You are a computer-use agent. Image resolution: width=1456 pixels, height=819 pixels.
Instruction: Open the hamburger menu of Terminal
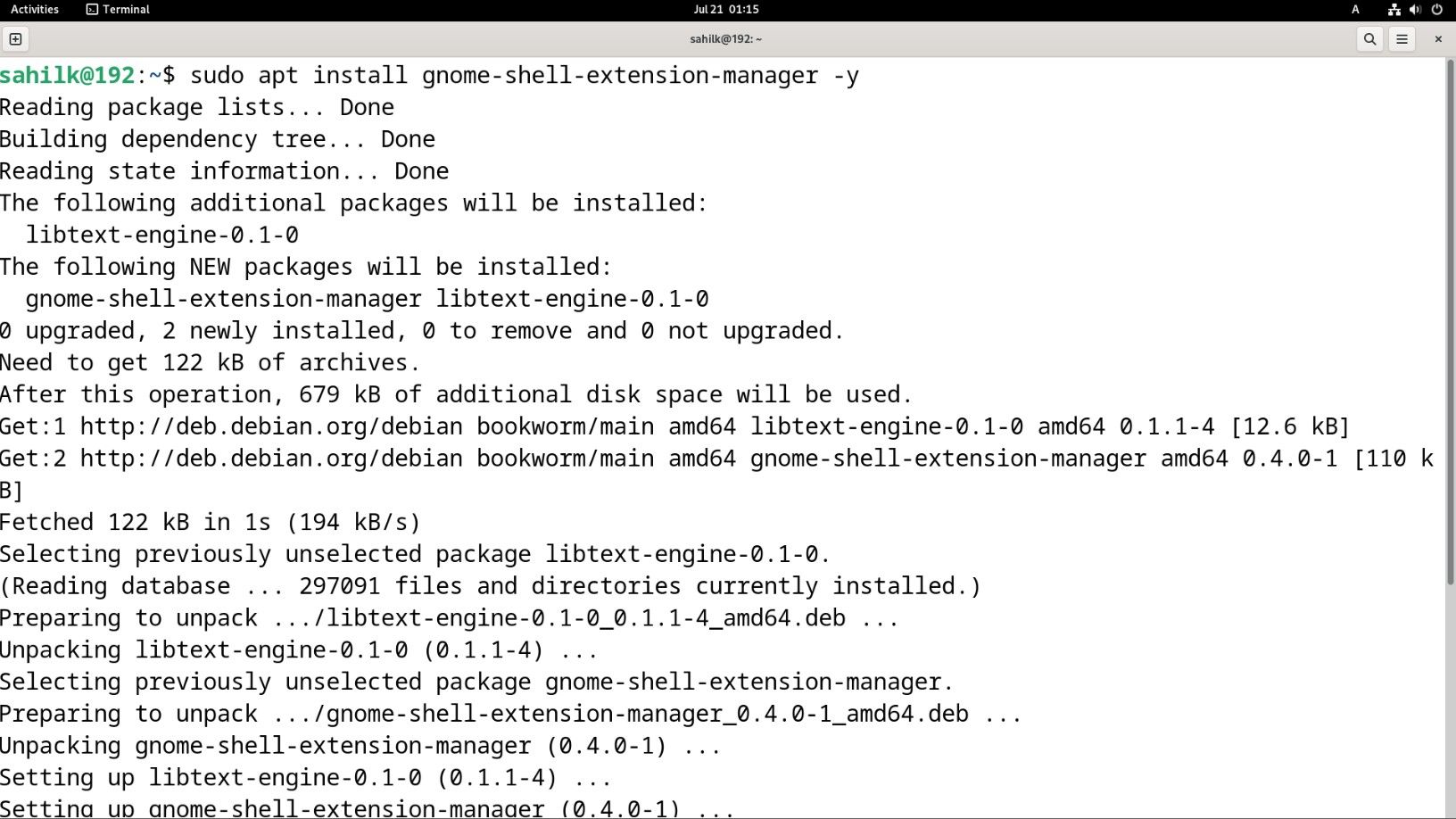pyautogui.click(x=1402, y=39)
